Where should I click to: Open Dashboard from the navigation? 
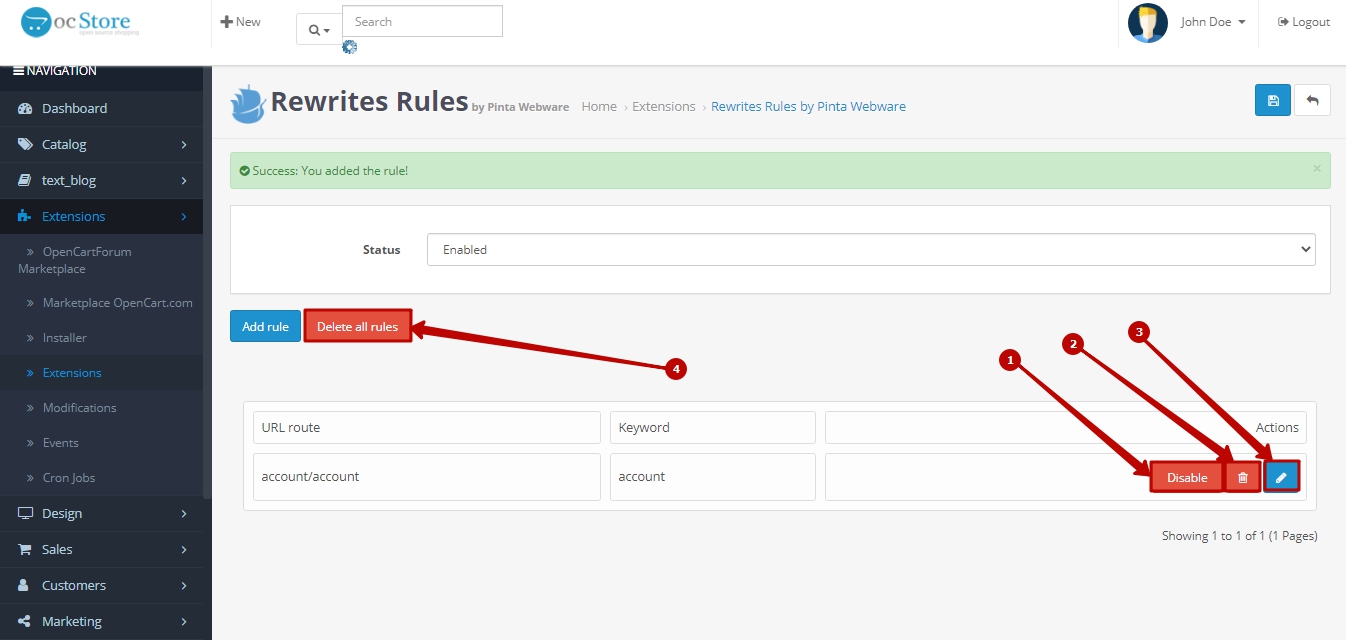74,108
